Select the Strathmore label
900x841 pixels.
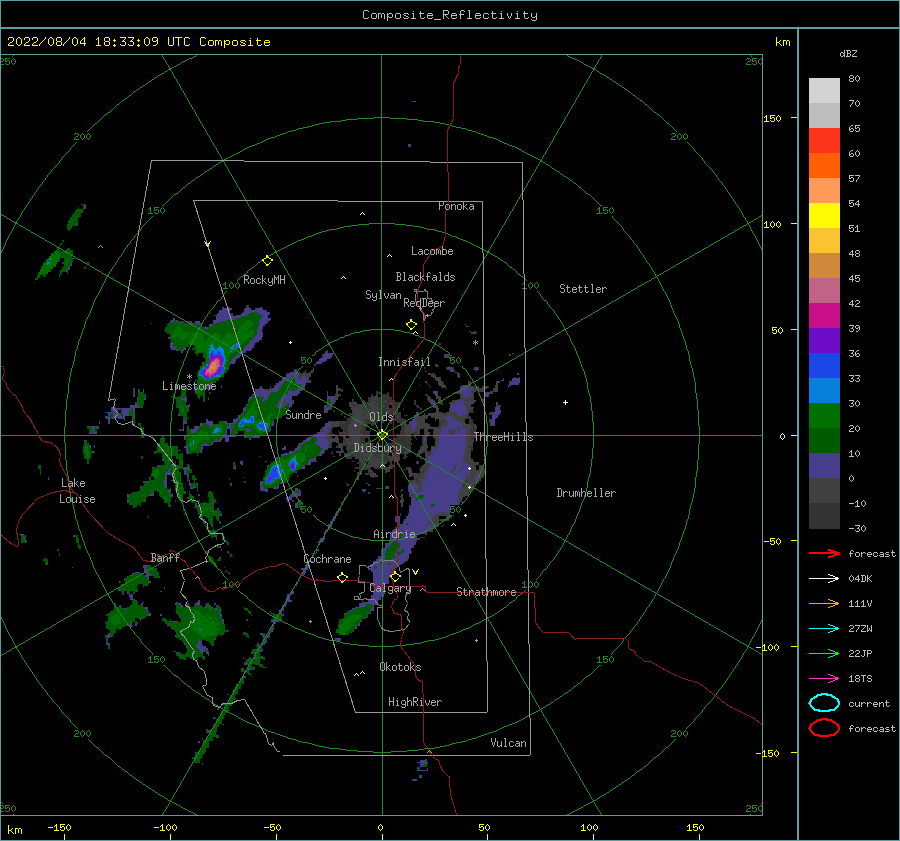[x=486, y=592]
